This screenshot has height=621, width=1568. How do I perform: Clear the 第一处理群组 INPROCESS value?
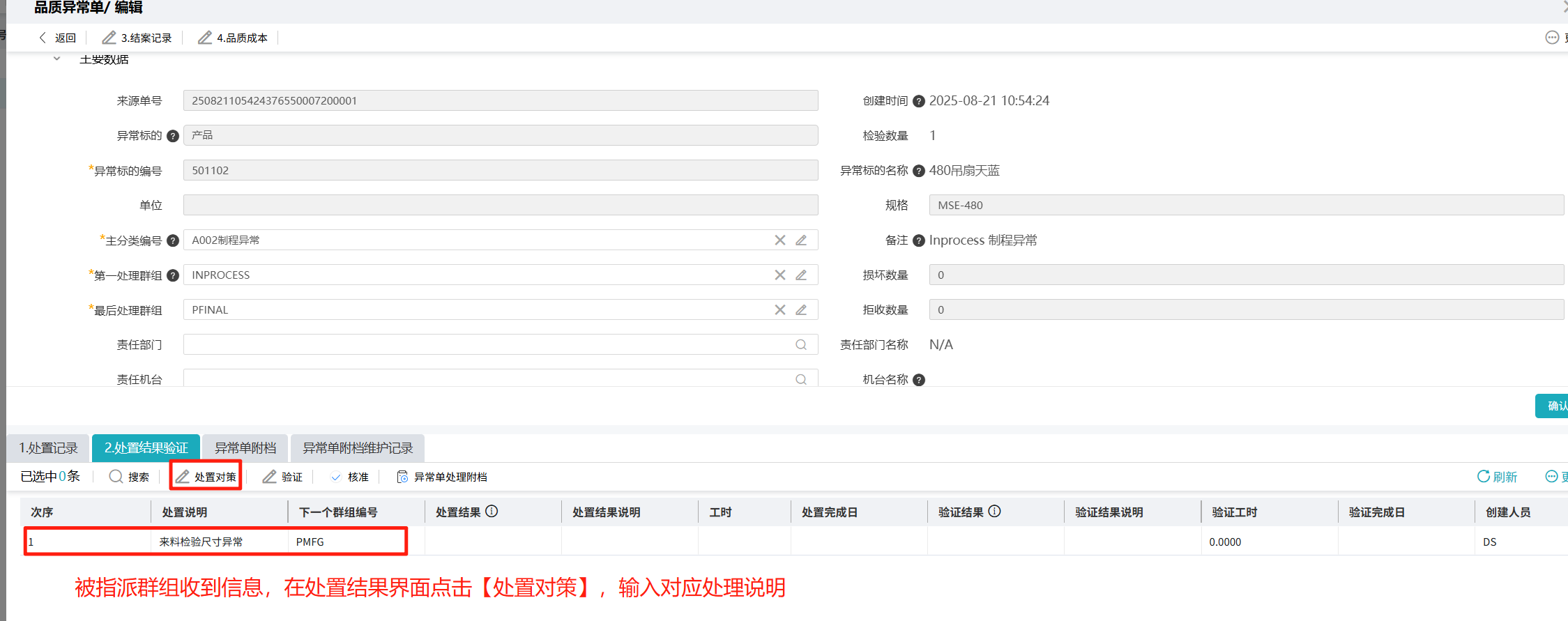tap(780, 275)
